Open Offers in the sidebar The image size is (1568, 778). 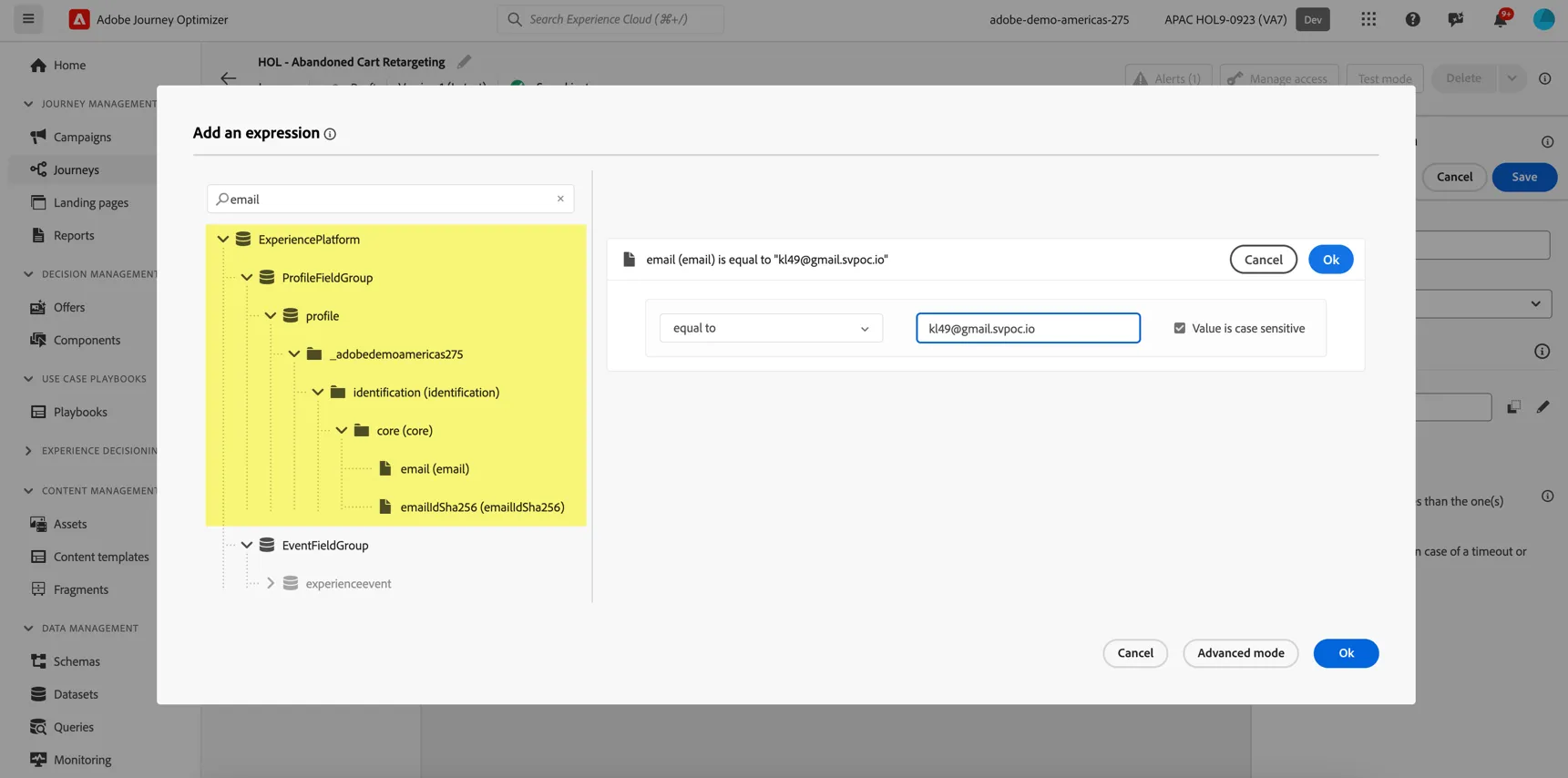coord(69,307)
